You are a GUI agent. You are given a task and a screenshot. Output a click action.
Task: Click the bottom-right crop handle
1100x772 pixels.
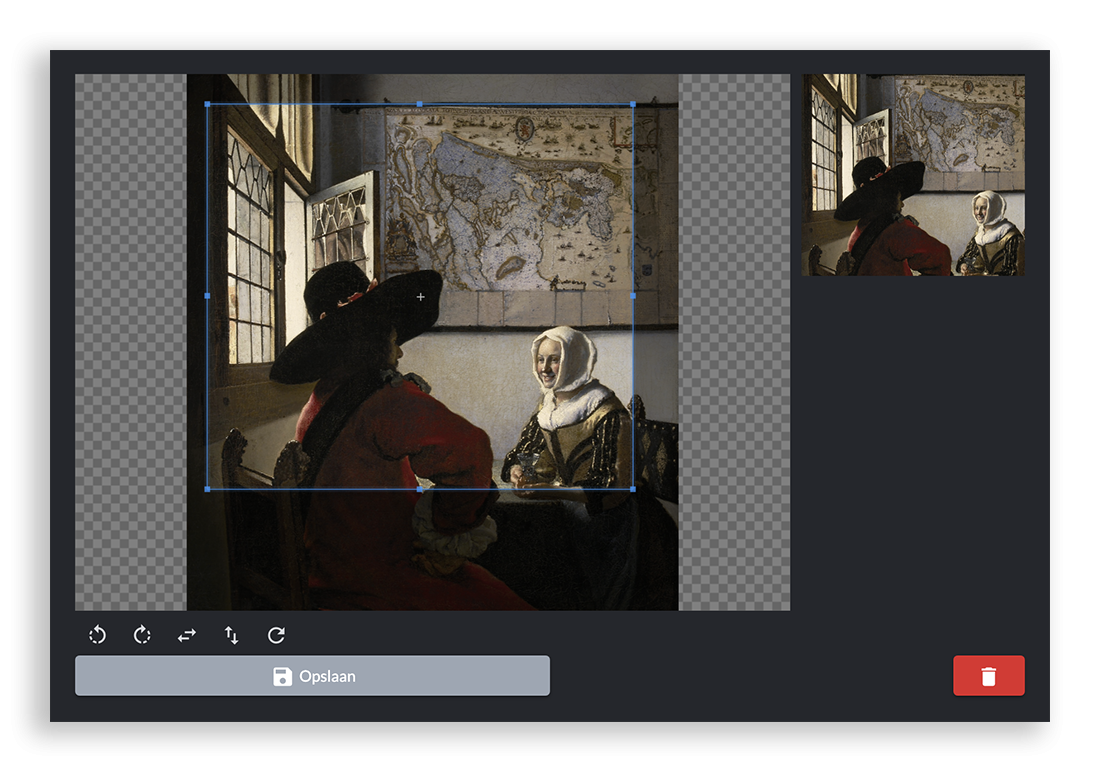point(633,489)
